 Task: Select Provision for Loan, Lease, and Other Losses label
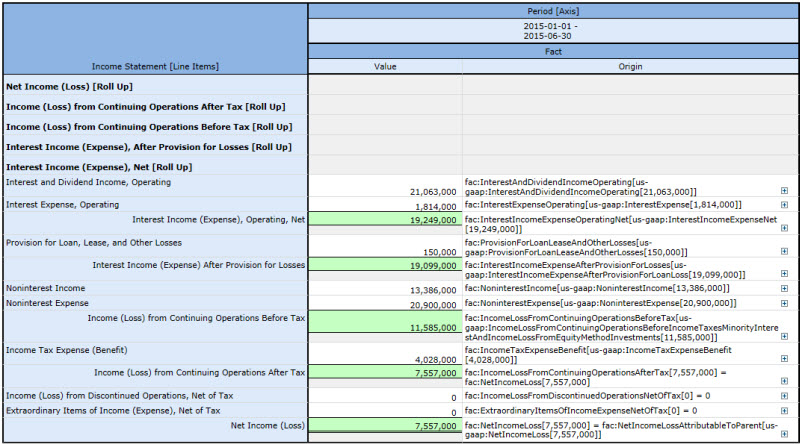point(94,243)
